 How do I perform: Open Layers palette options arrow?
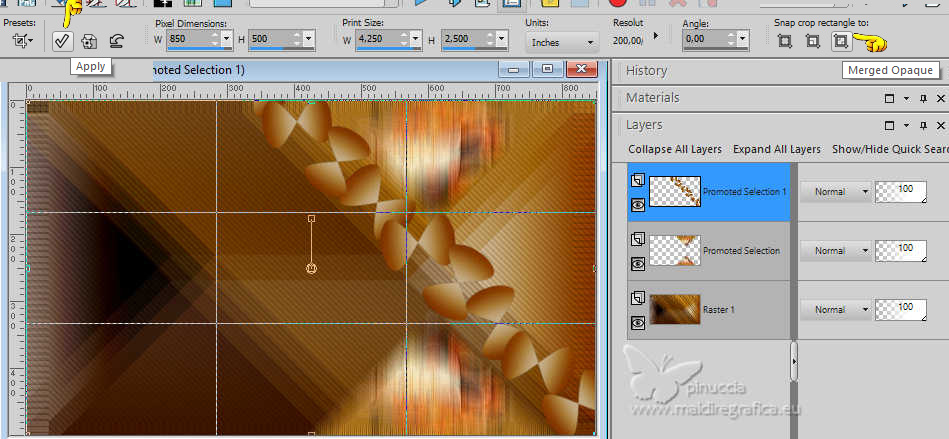click(906, 125)
